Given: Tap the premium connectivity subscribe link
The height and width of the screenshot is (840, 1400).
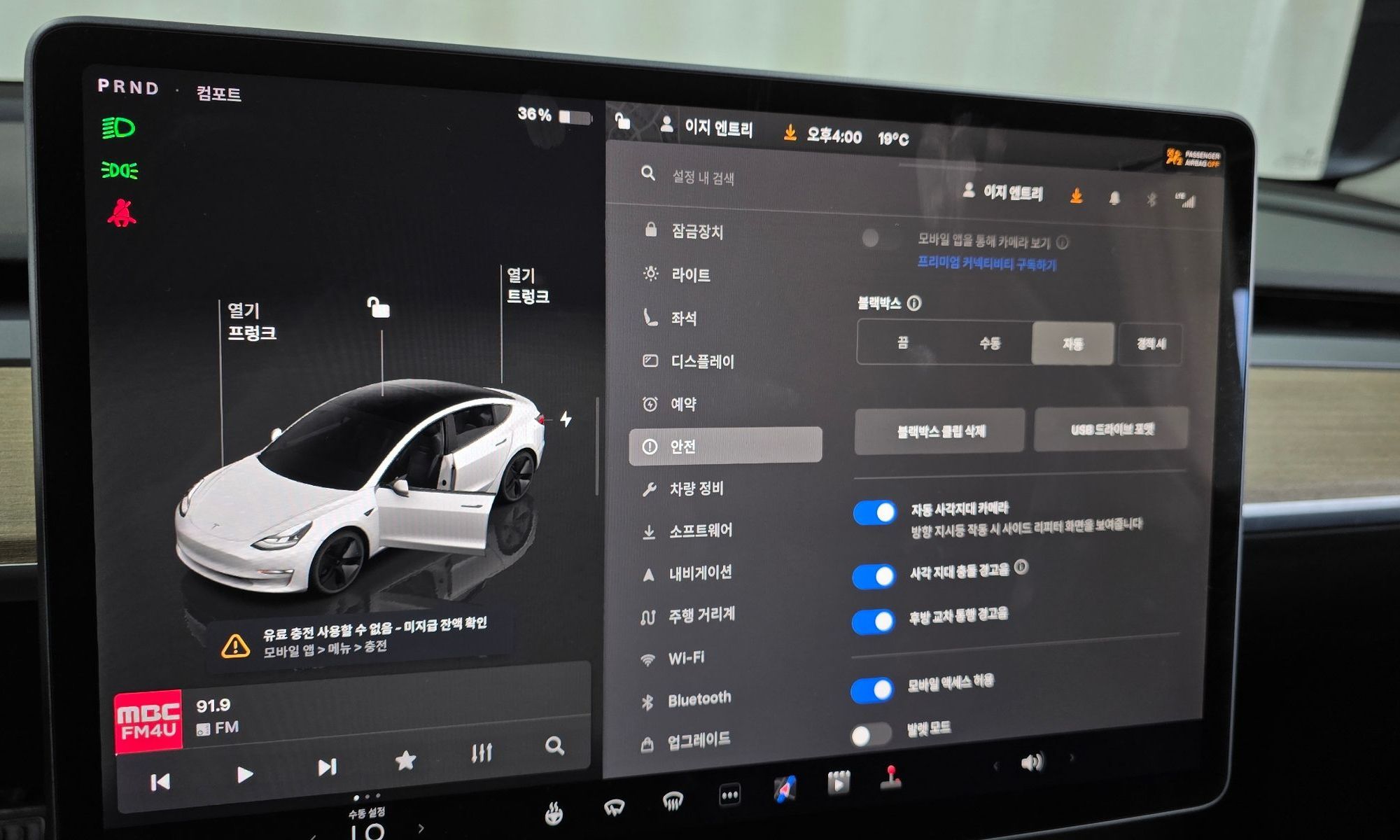Looking at the screenshot, I should pos(986,263).
